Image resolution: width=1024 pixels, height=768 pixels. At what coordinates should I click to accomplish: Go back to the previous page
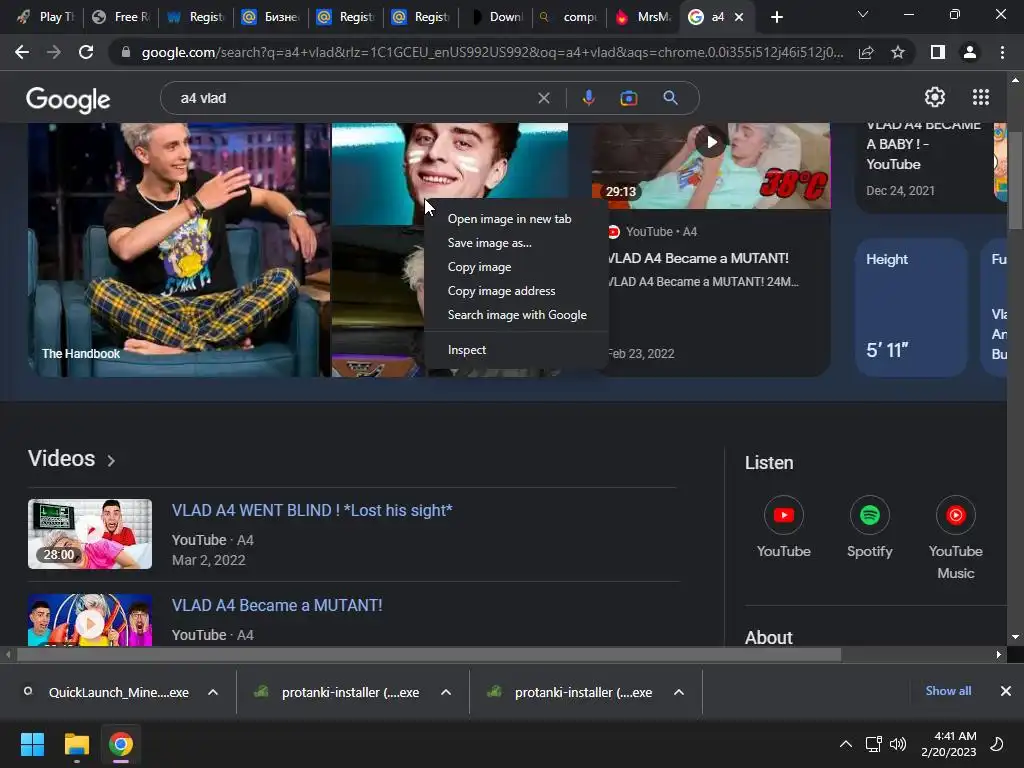tap(22, 52)
